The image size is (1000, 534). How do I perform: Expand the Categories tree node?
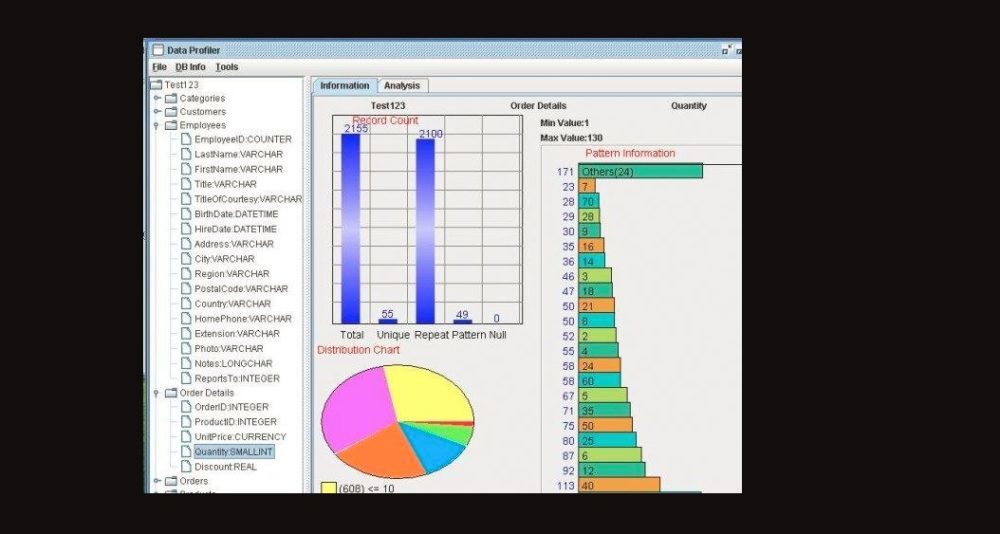[x=157, y=98]
